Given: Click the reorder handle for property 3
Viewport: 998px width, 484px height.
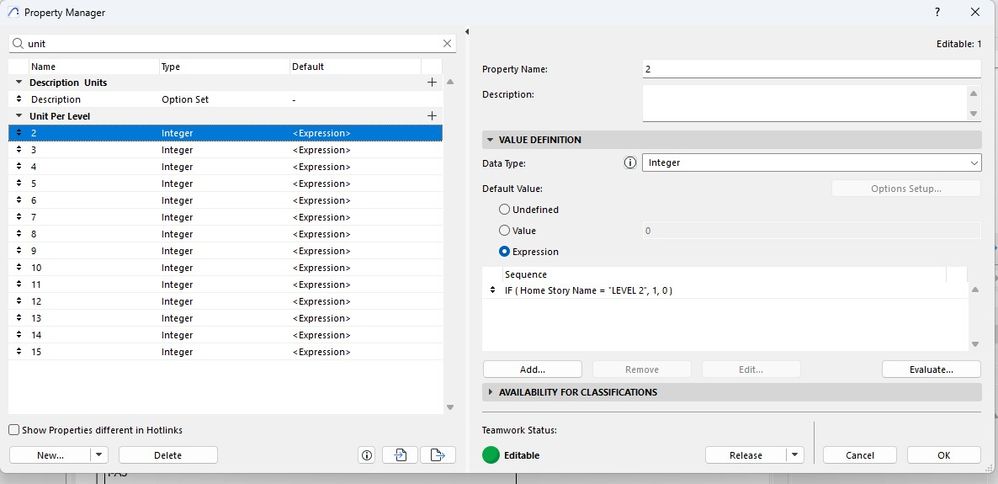Looking at the screenshot, I should (x=18, y=150).
